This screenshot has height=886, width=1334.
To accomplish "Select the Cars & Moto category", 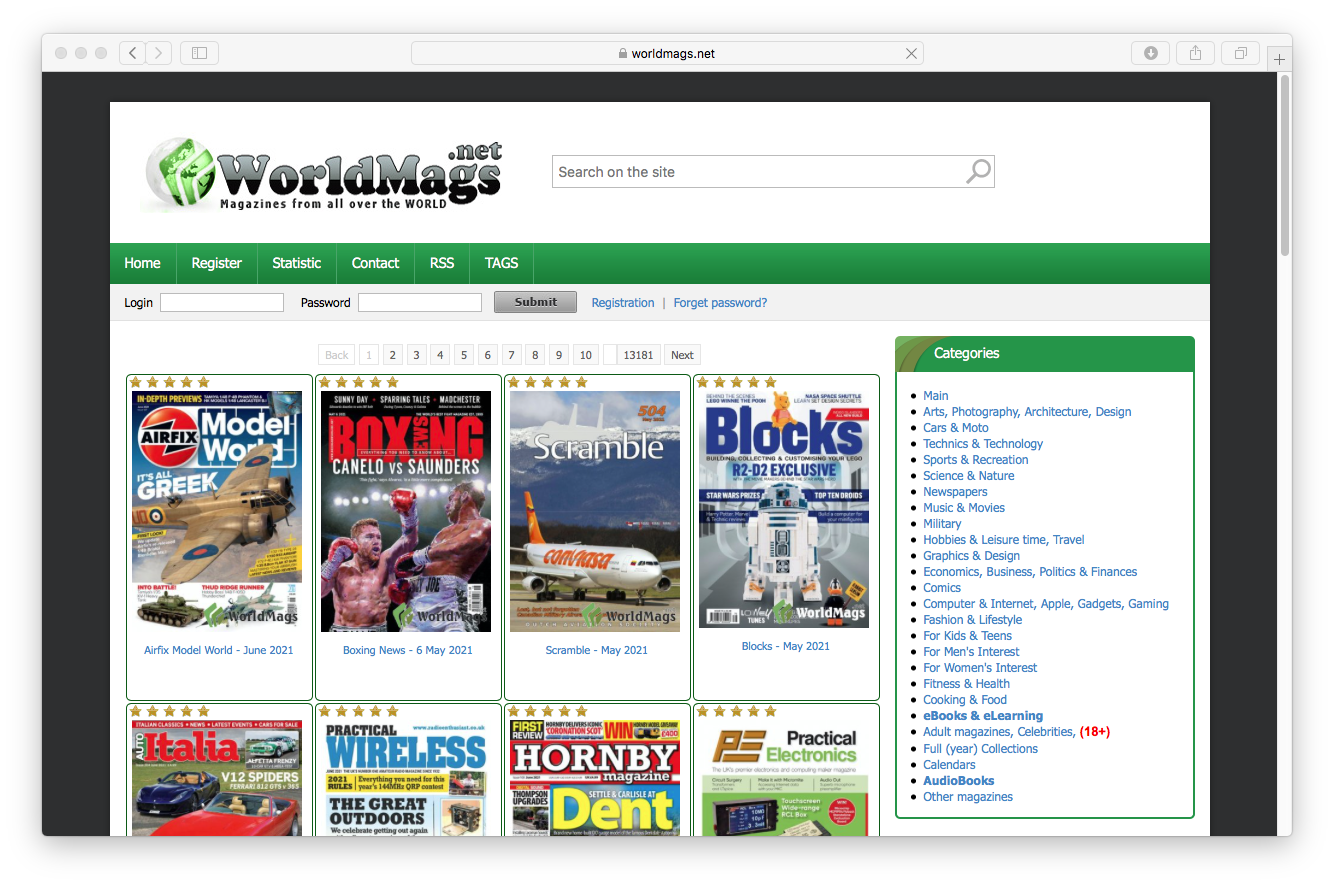I will [956, 428].
